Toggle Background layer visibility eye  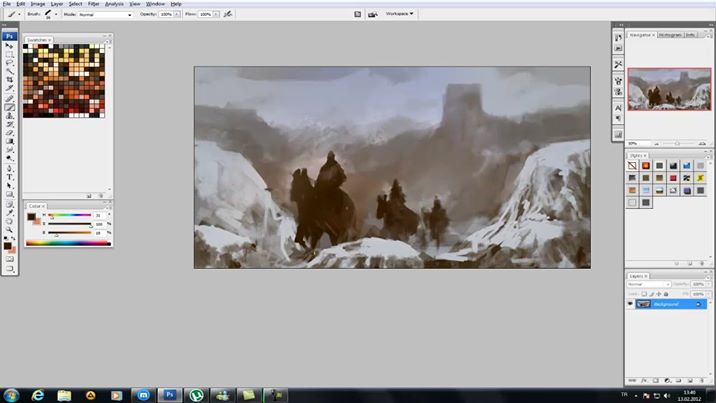pyautogui.click(x=630, y=304)
